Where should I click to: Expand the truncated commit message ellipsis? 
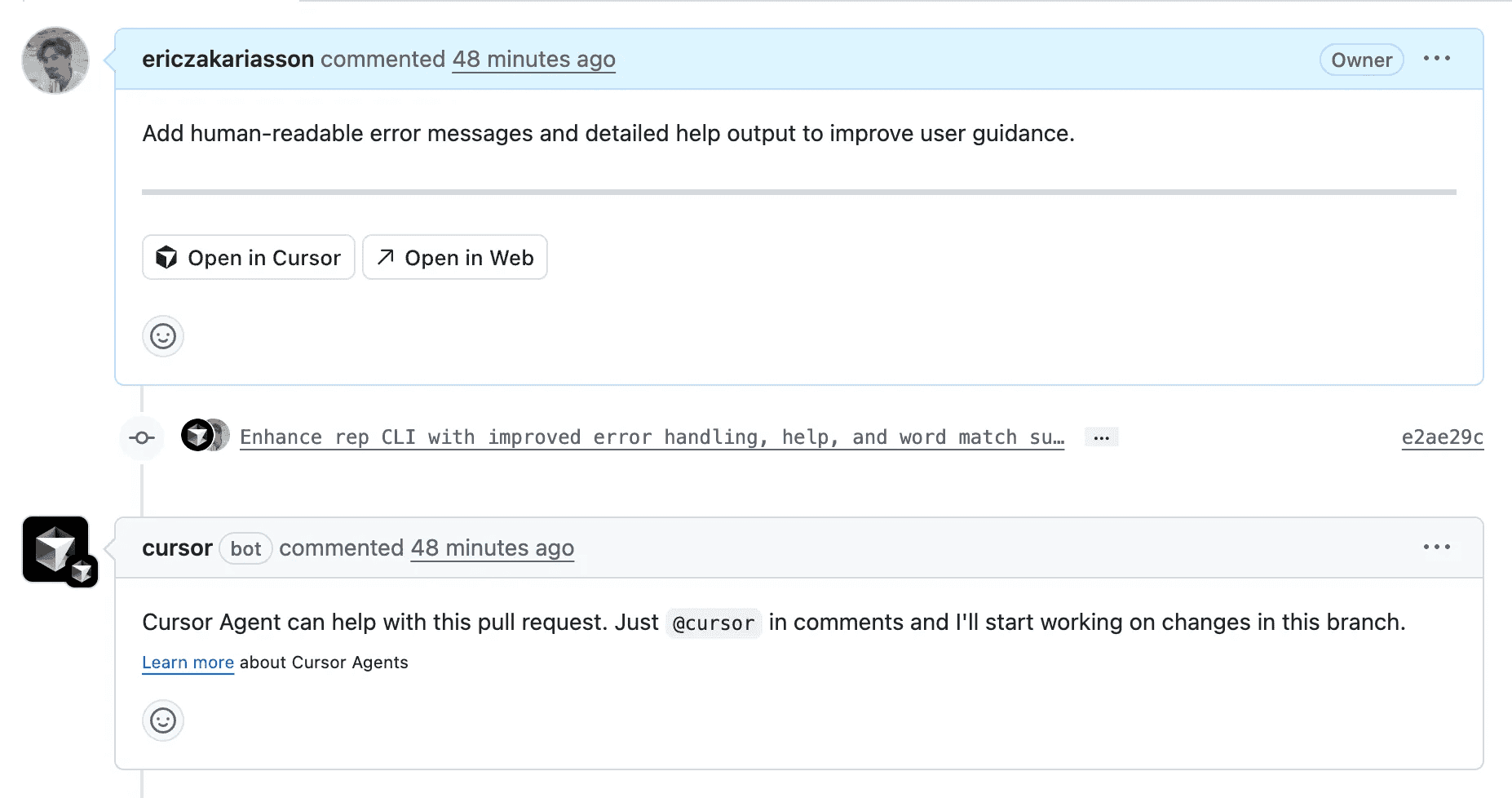coord(1101,437)
